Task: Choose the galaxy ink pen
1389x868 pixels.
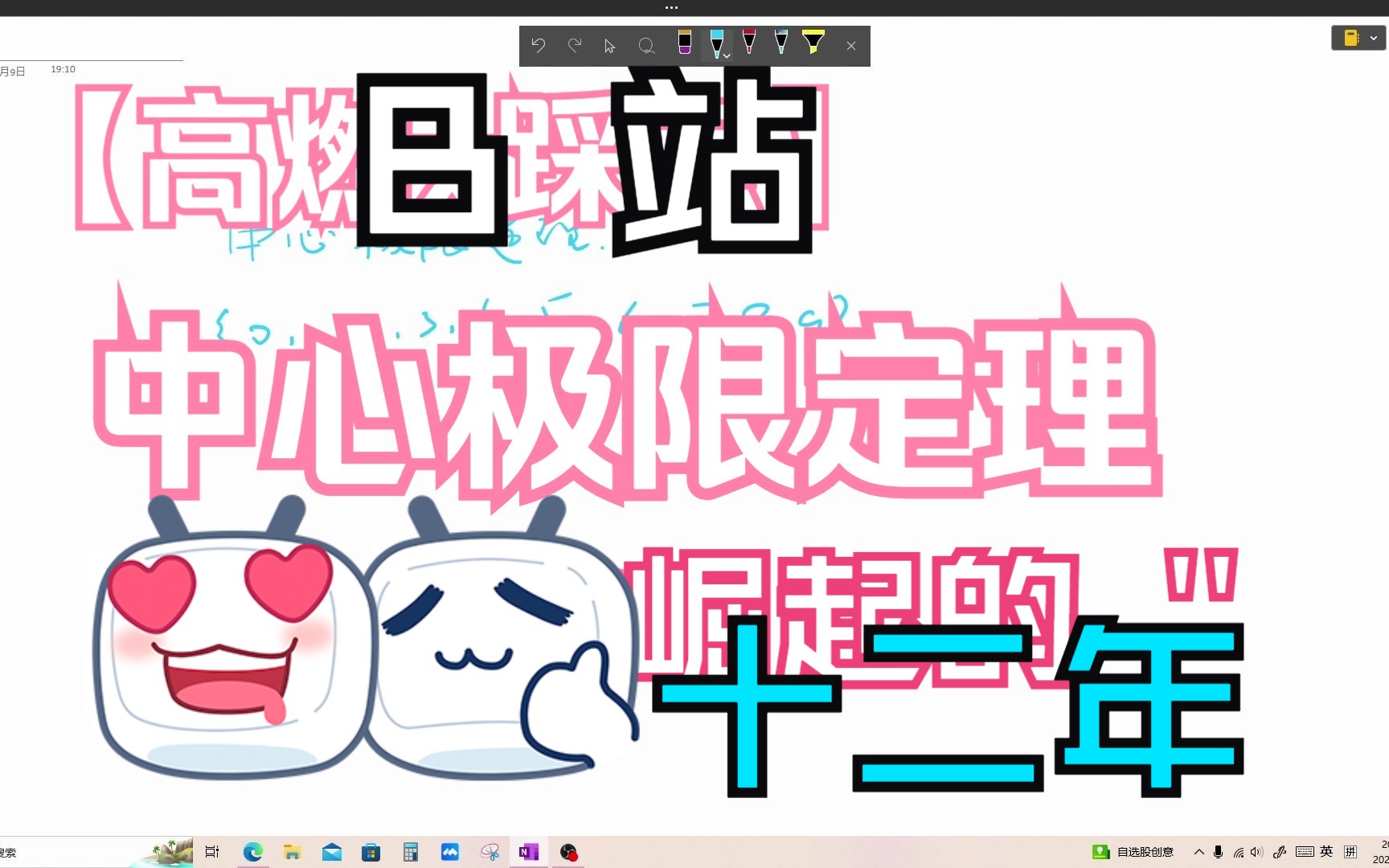Action: (781, 43)
